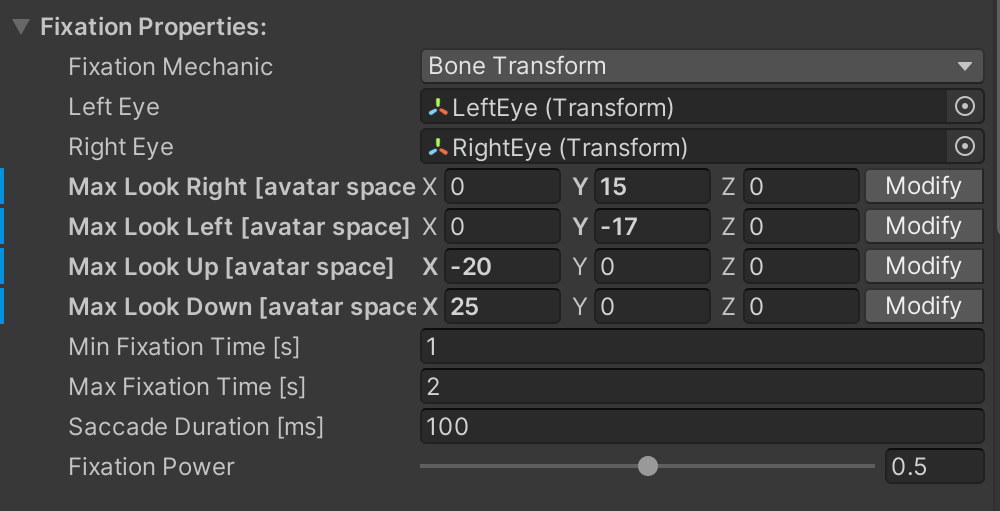Select the Min Fixation Time field
Screen dimensions: 1000x511
(702, 346)
